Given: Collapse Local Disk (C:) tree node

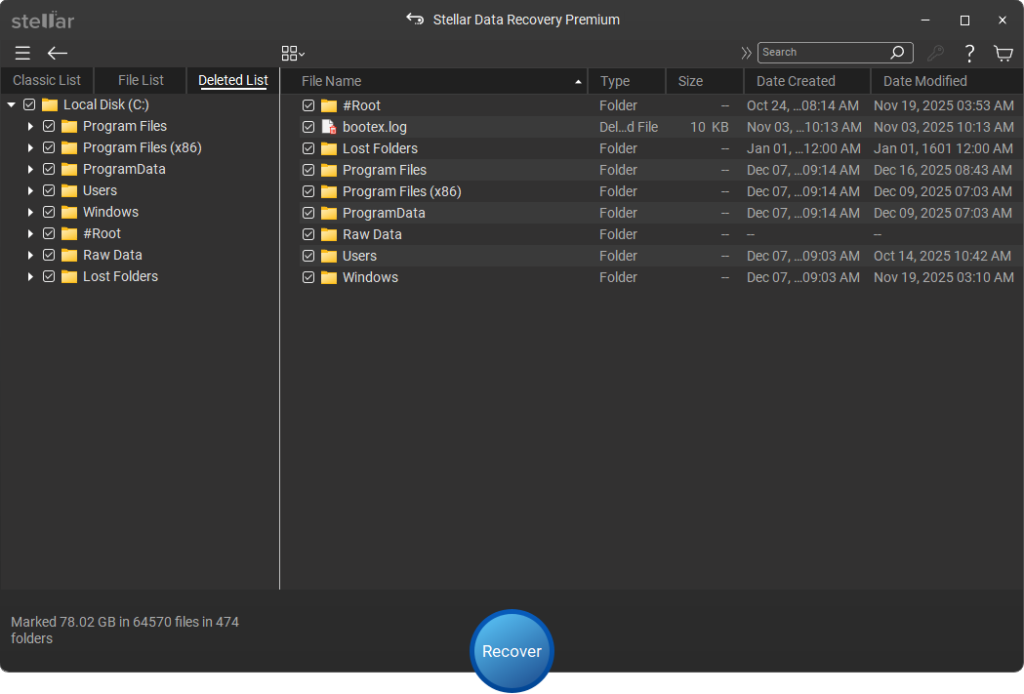Looking at the screenshot, I should pyautogui.click(x=11, y=104).
